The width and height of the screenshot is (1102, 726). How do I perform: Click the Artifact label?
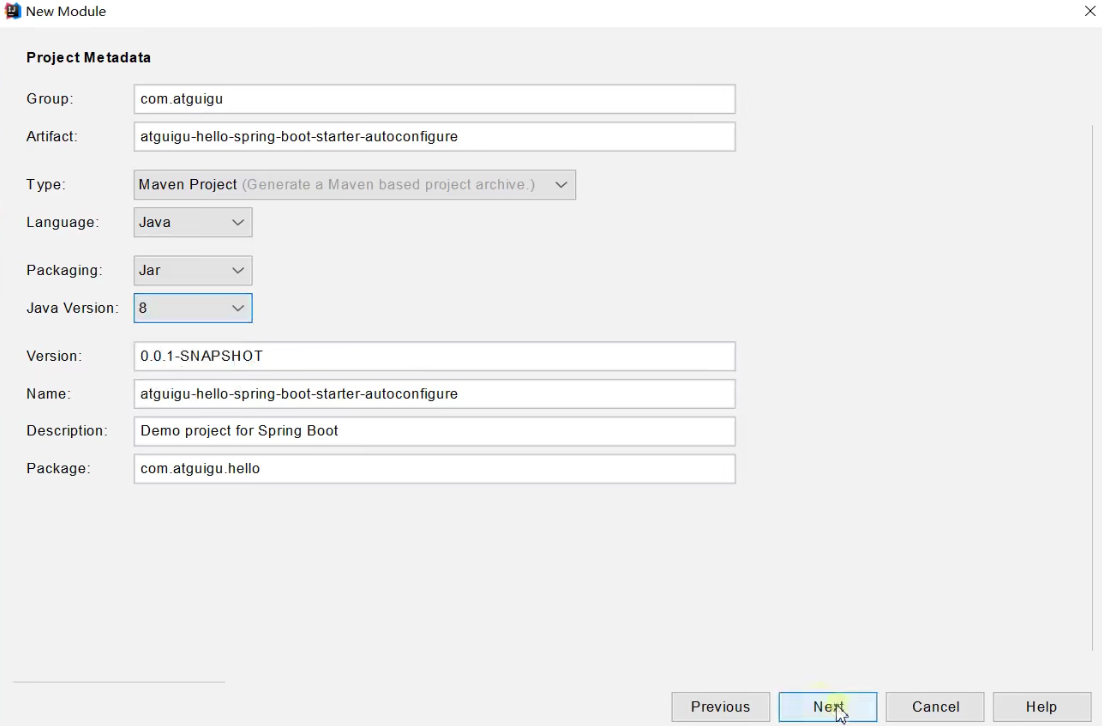click(x=52, y=136)
